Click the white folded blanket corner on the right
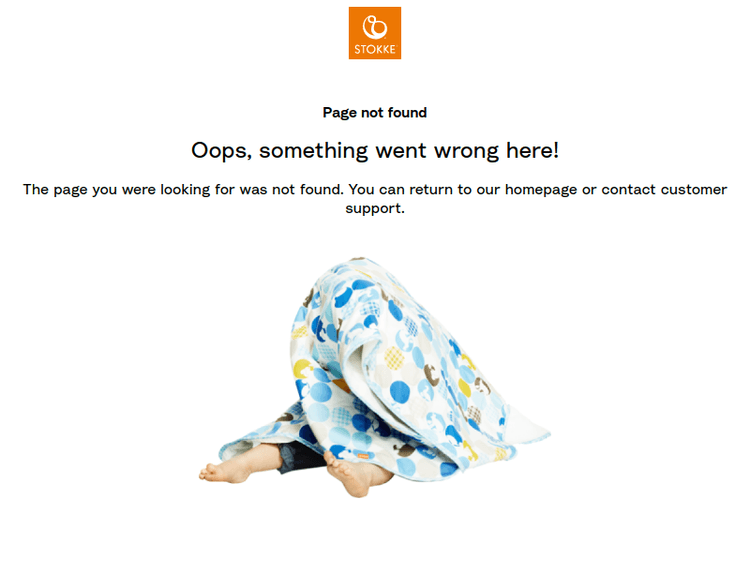750x563 pixels. (x=526, y=424)
